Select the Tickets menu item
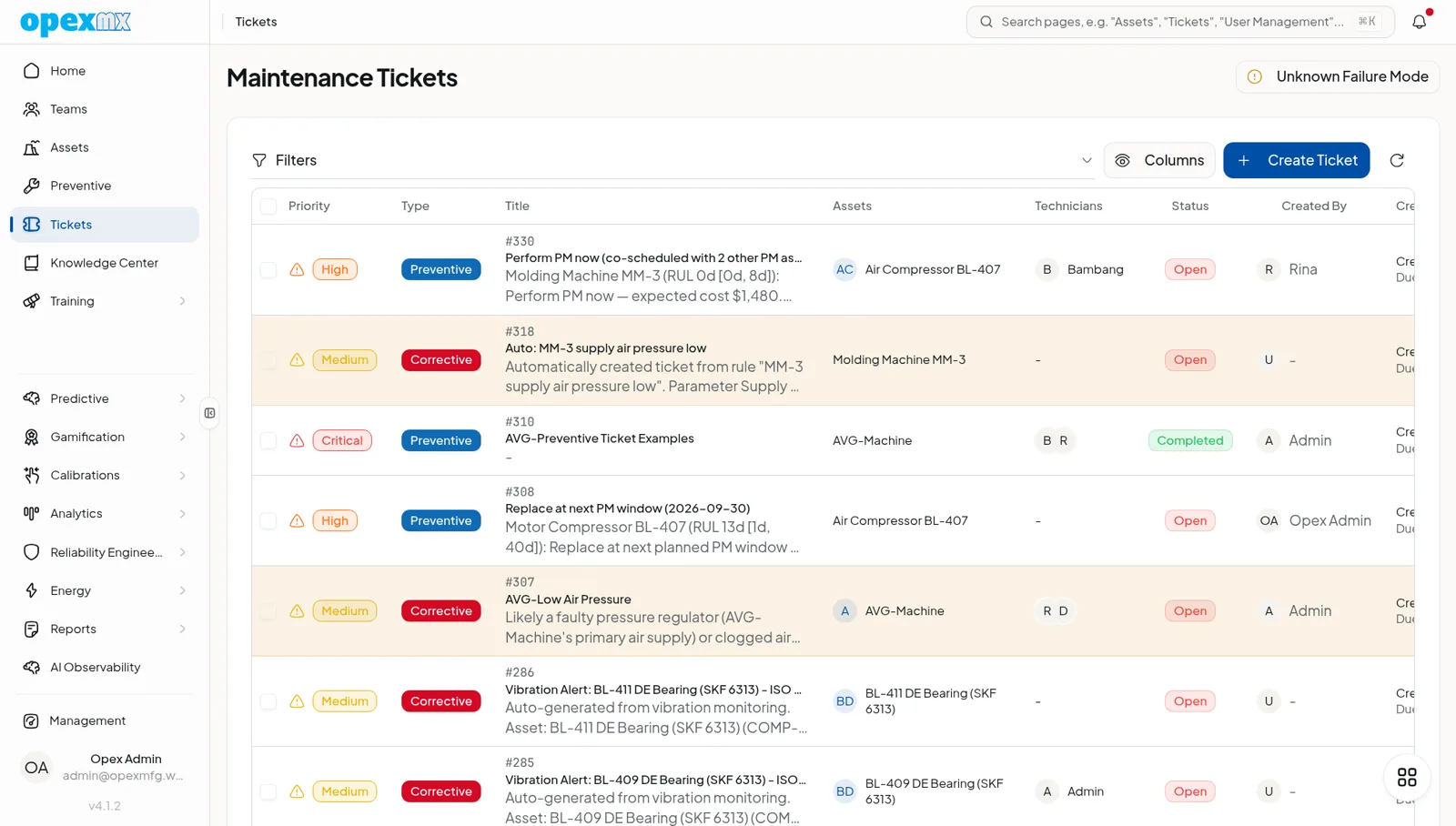 click(x=105, y=225)
